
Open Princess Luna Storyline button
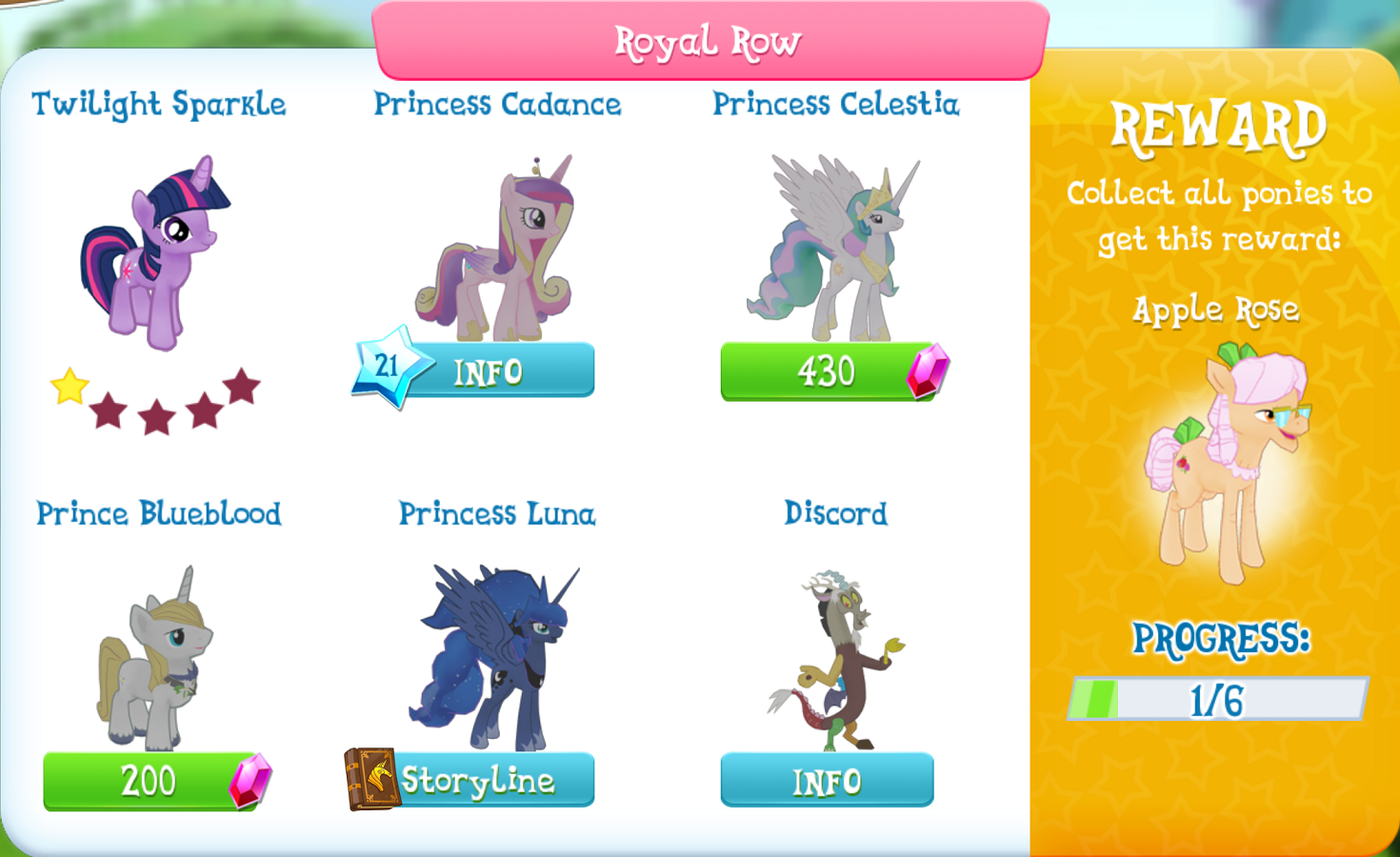470,780
